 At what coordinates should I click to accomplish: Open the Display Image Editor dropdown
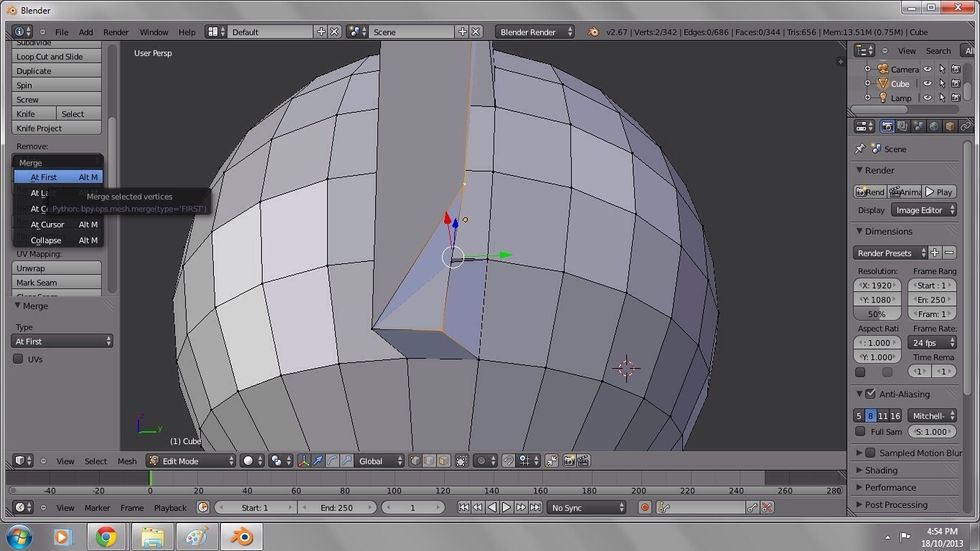[x=924, y=210]
